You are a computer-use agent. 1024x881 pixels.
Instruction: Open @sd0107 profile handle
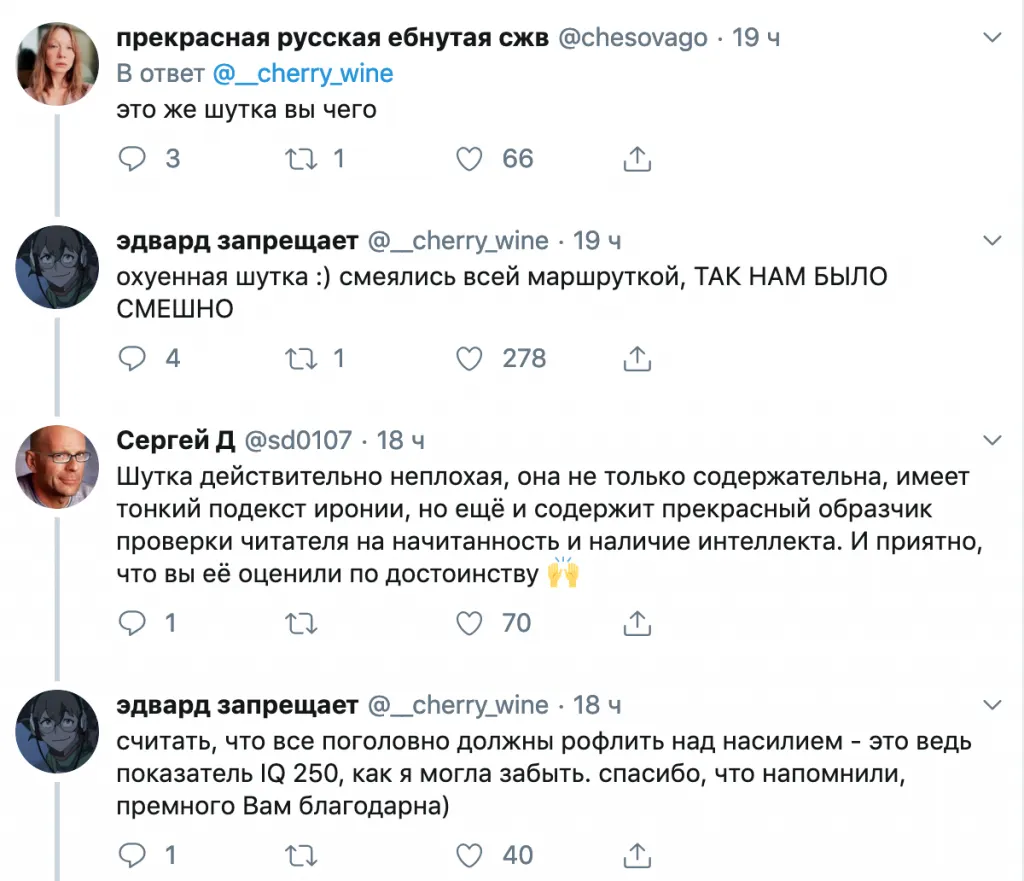click(299, 440)
